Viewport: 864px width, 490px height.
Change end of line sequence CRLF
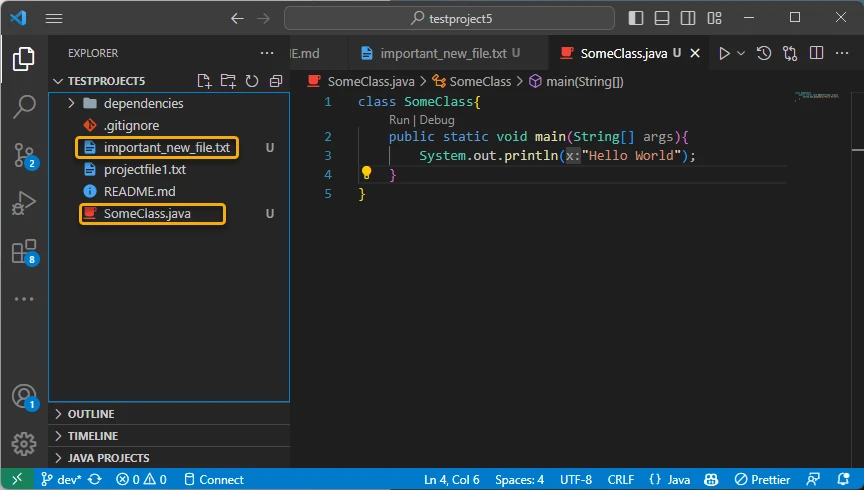tap(620, 480)
